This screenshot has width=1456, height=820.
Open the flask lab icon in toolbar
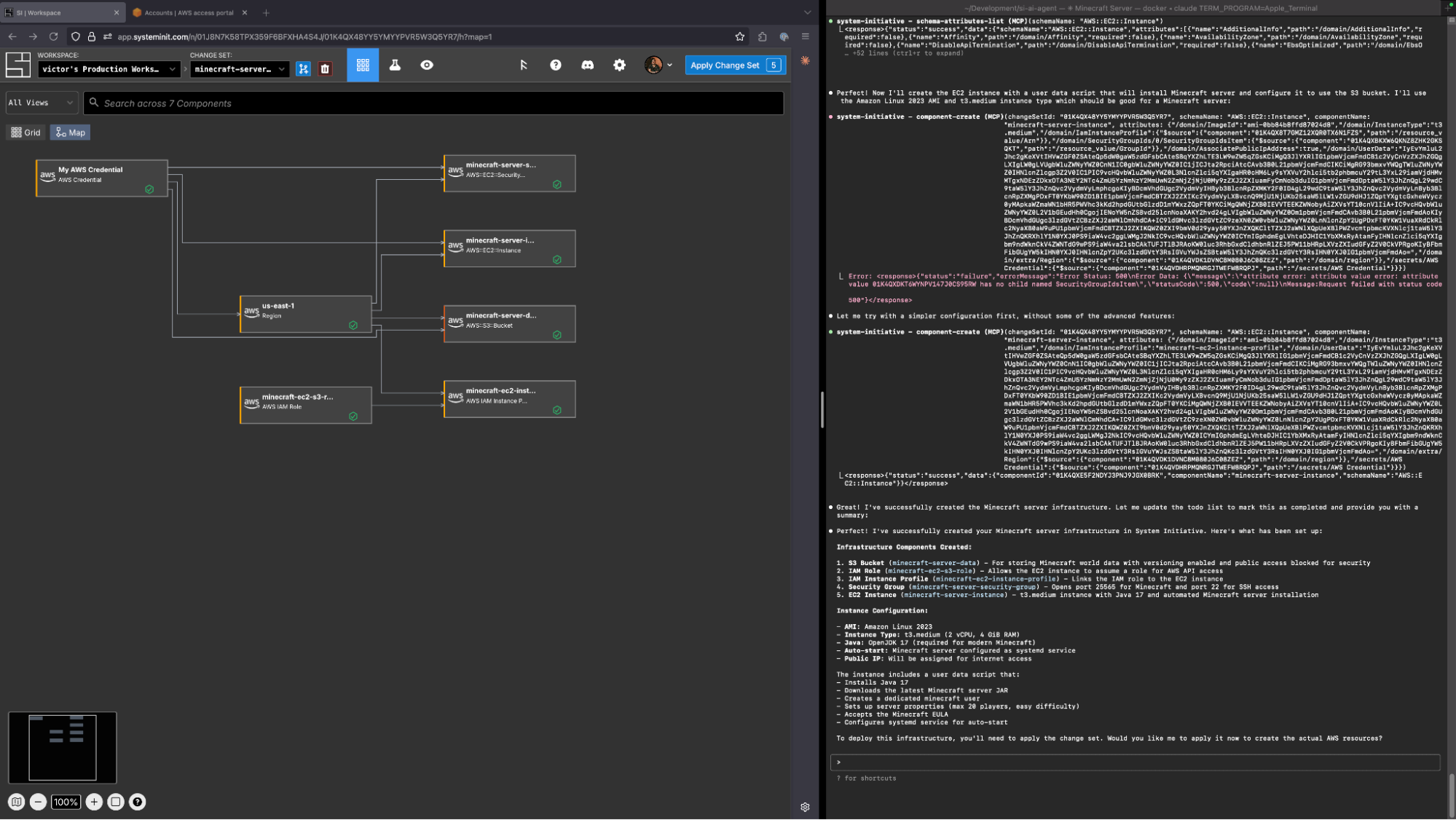tap(395, 65)
